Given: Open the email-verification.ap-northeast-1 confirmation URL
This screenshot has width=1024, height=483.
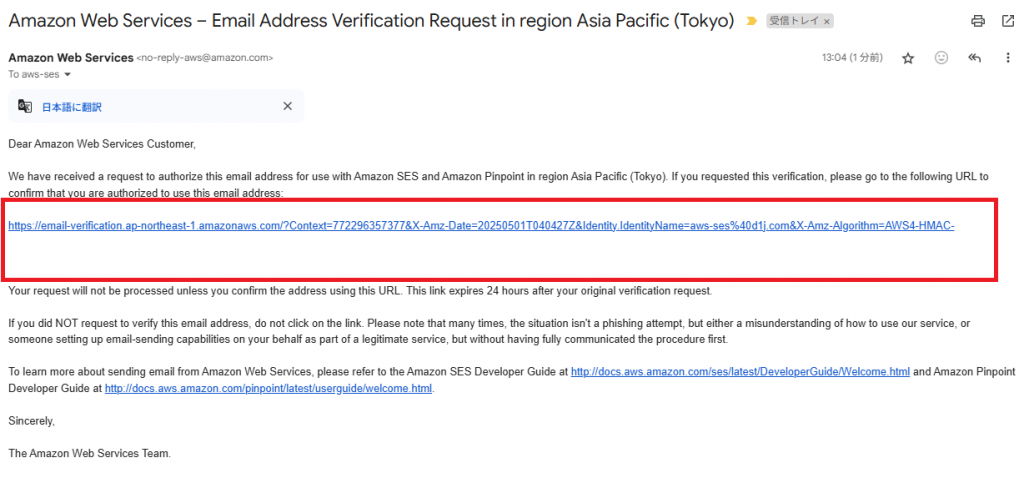Looking at the screenshot, I should tap(481, 226).
